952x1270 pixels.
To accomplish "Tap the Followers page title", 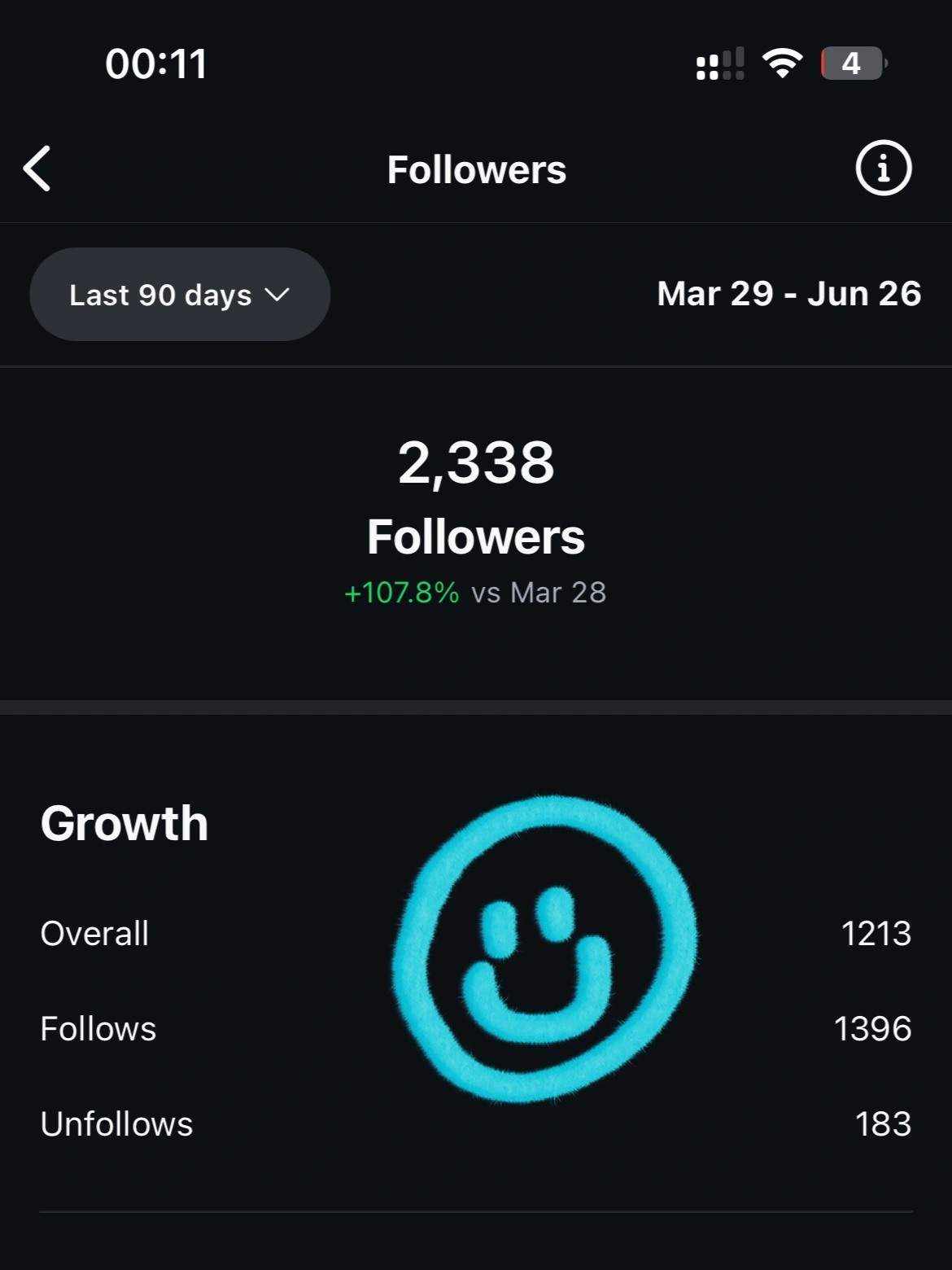I will pos(477,169).
